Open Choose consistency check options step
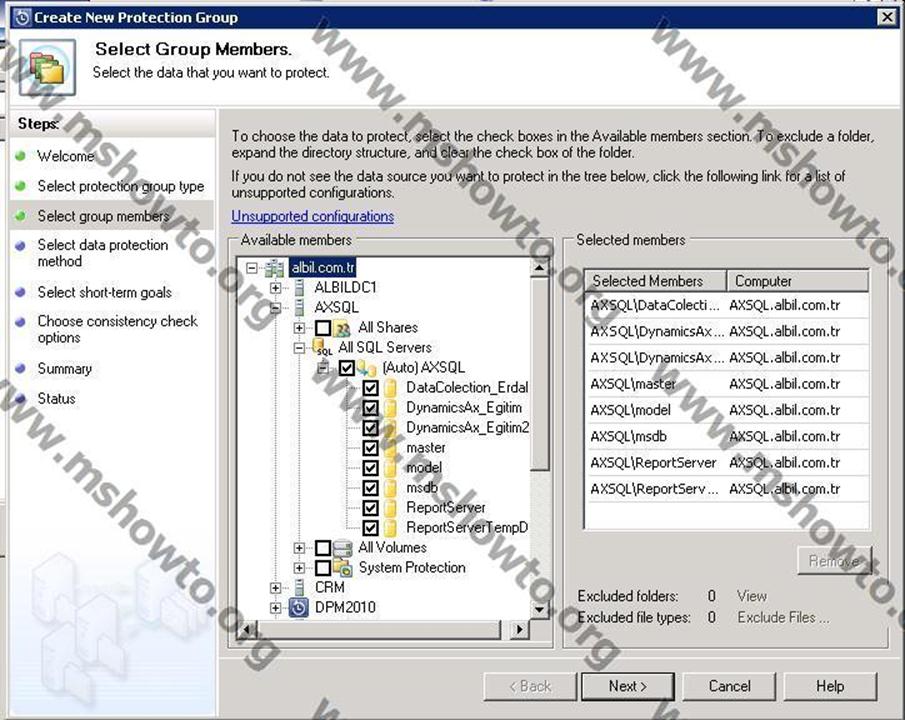905x720 pixels. point(117,329)
